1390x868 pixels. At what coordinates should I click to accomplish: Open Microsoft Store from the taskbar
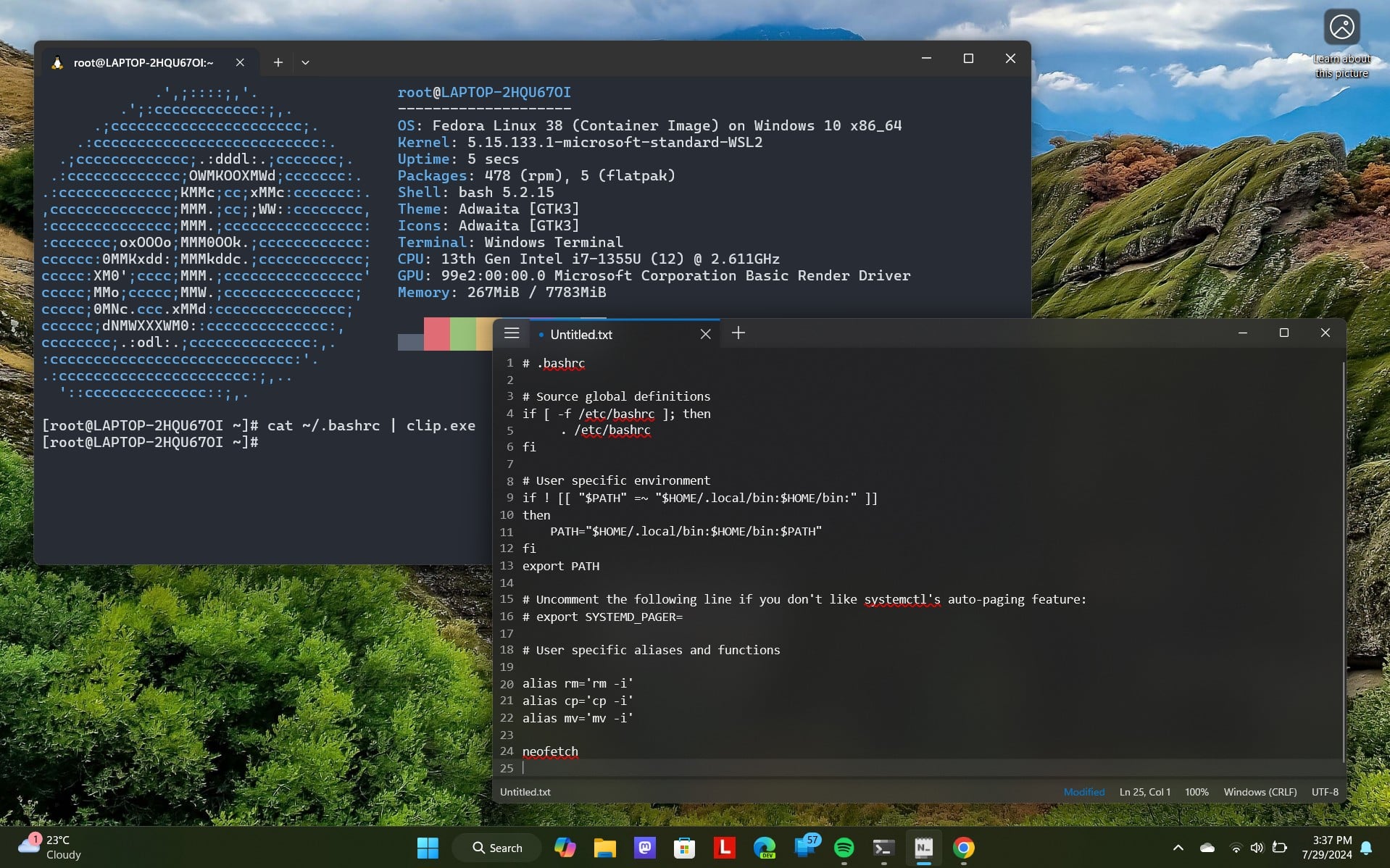point(683,847)
